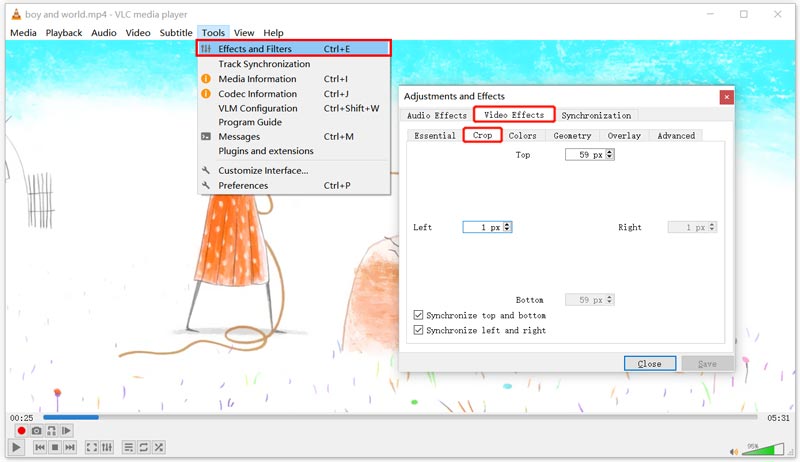Toggle the loop/repeat mode button
Viewport: 800px width, 462px height.
(144, 447)
